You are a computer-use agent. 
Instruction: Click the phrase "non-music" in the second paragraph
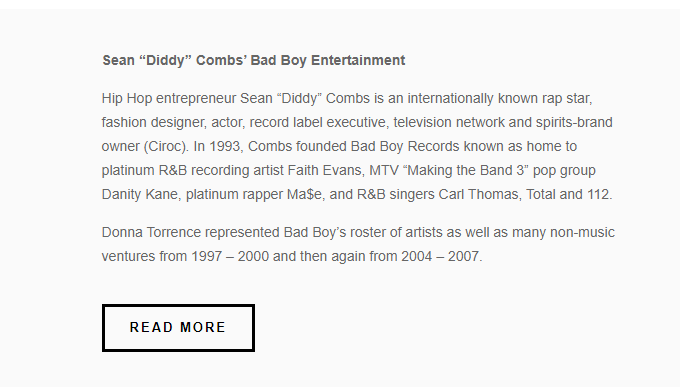[582, 232]
